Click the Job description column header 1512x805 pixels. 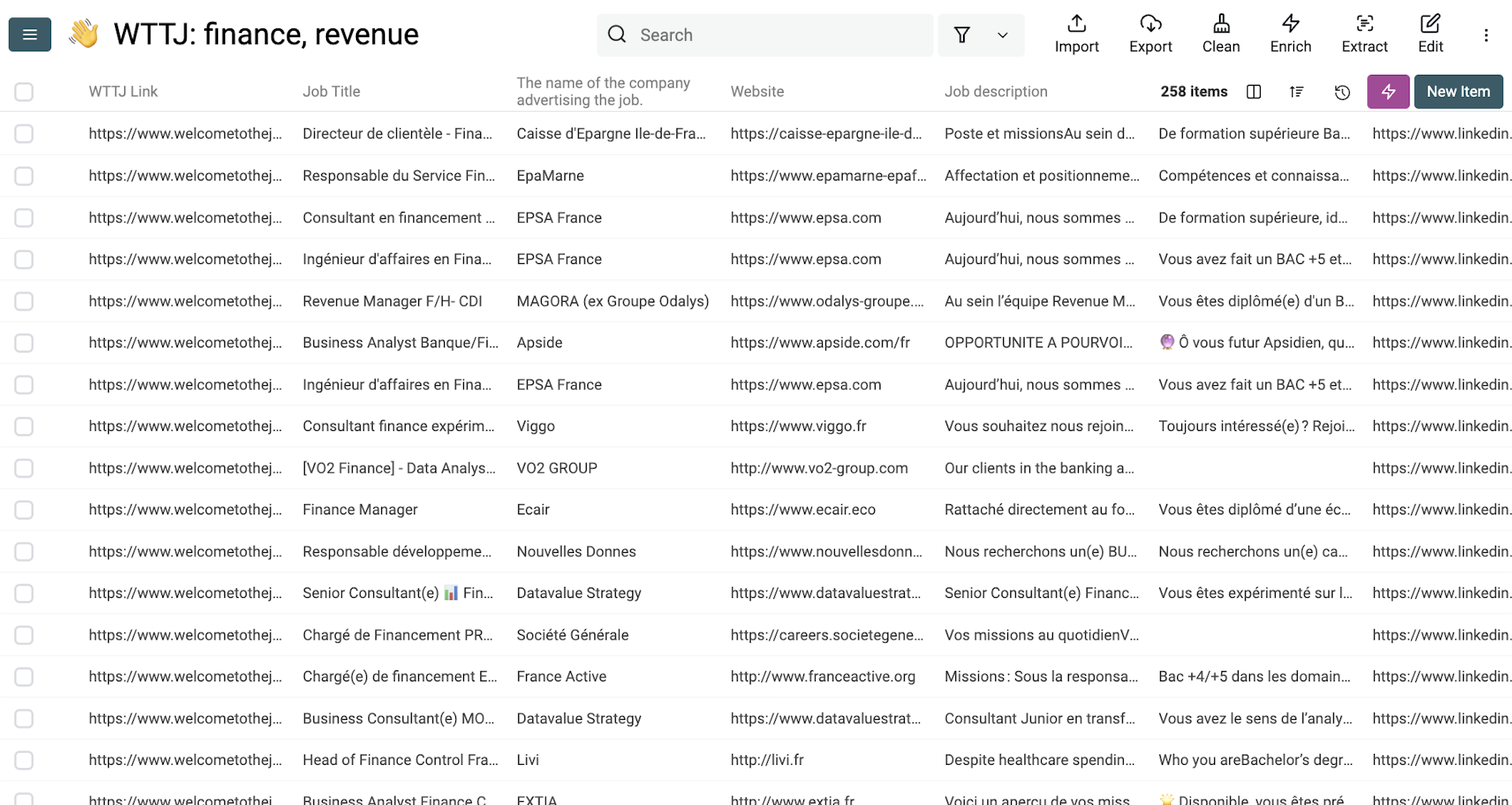point(995,91)
